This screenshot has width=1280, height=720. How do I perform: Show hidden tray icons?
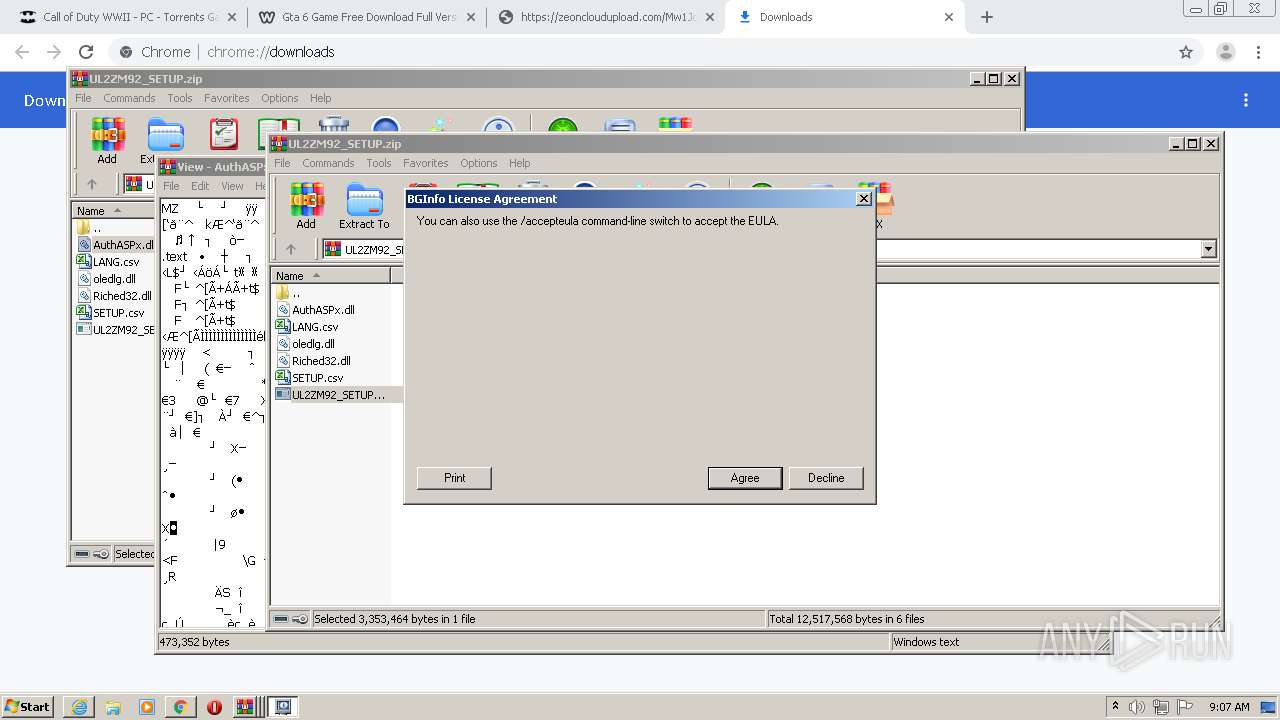(1115, 707)
